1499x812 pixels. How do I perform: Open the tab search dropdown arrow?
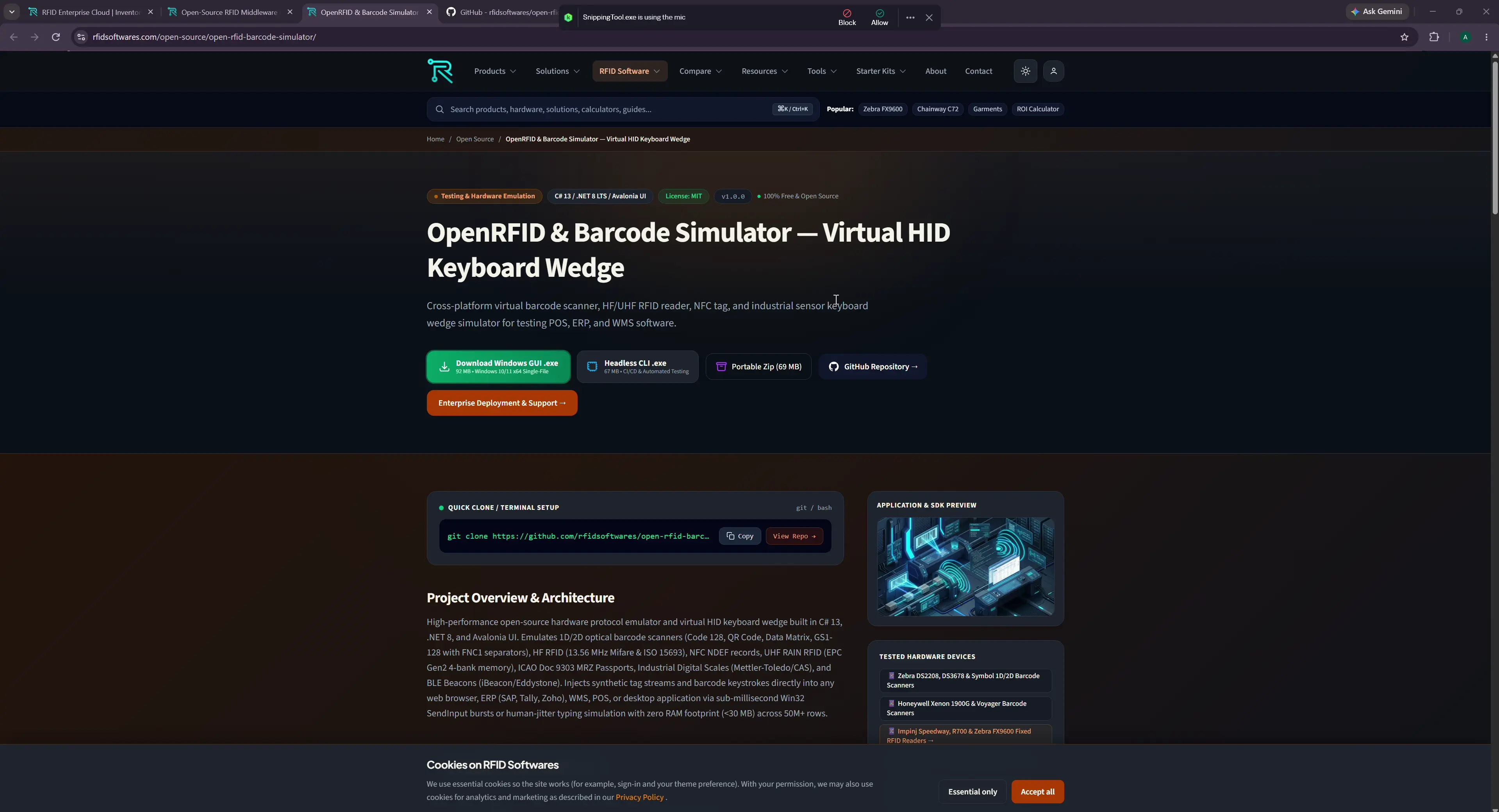(x=12, y=12)
